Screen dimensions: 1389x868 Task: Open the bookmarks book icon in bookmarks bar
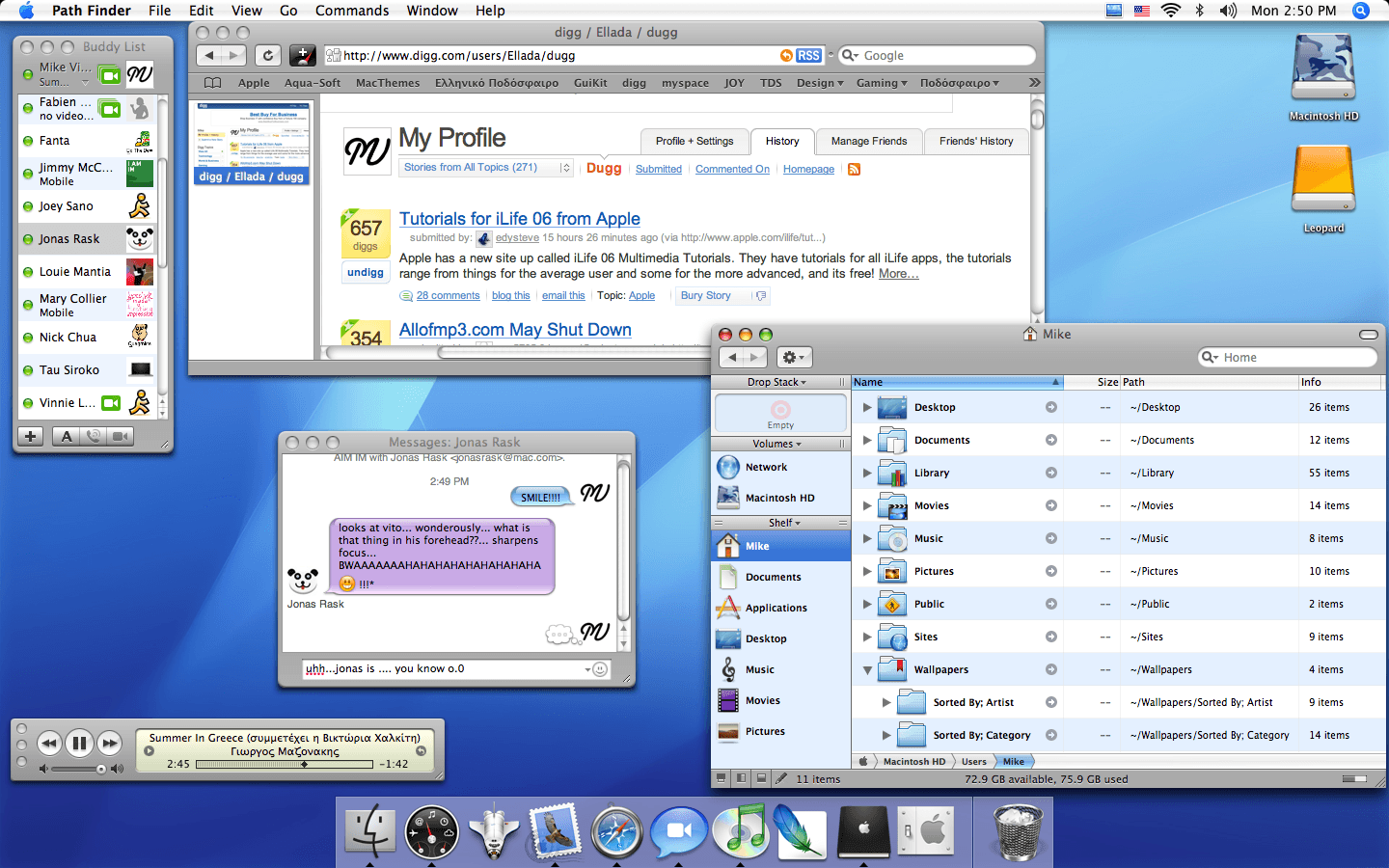[212, 83]
